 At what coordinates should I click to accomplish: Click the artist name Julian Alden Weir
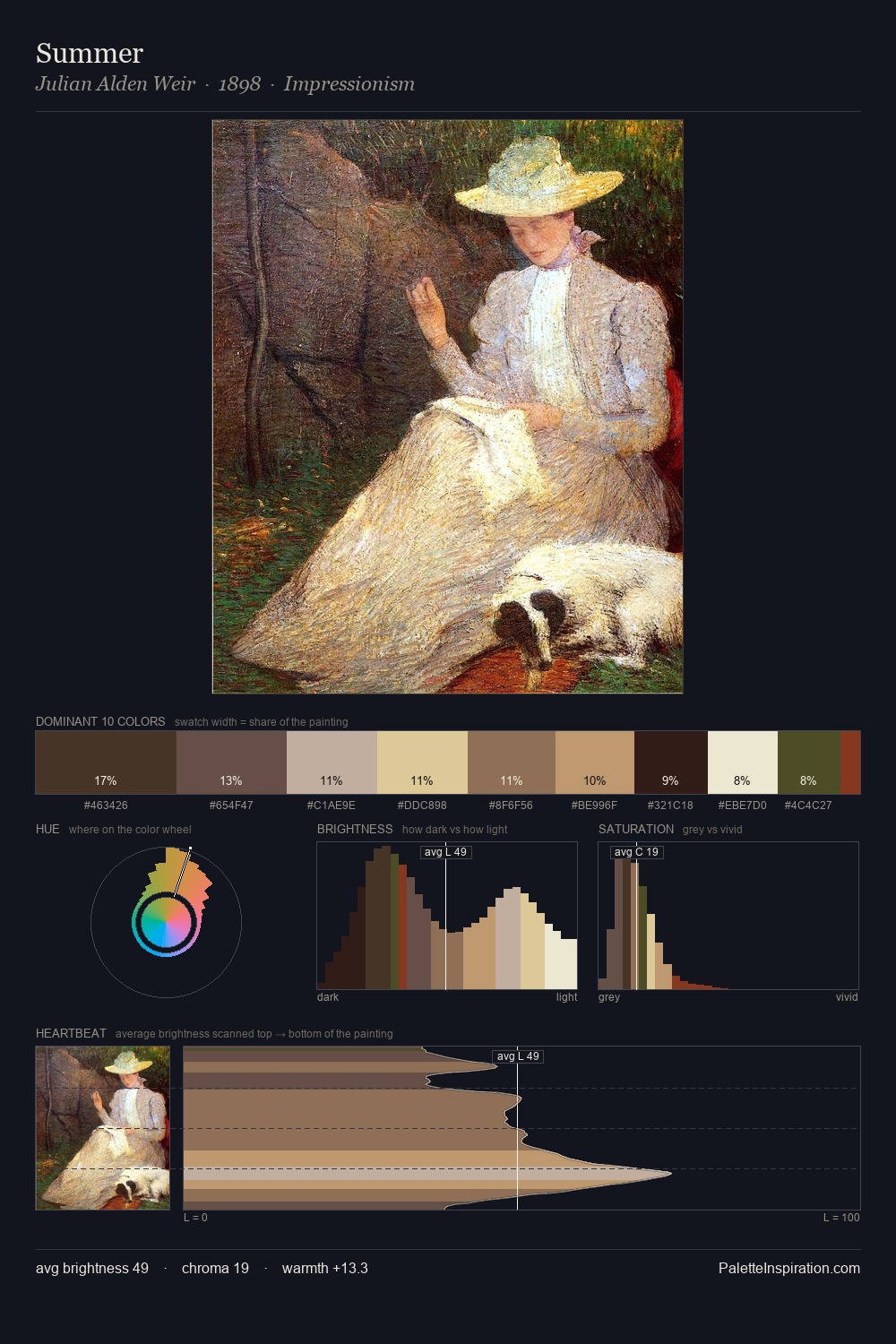116,84
